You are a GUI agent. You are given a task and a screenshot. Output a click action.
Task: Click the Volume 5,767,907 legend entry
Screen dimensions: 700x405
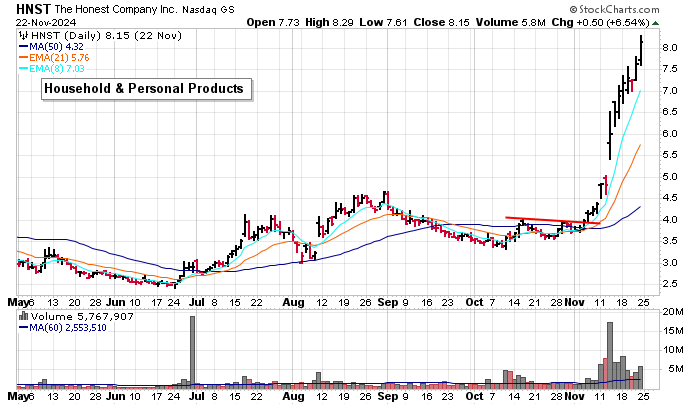click(x=76, y=317)
